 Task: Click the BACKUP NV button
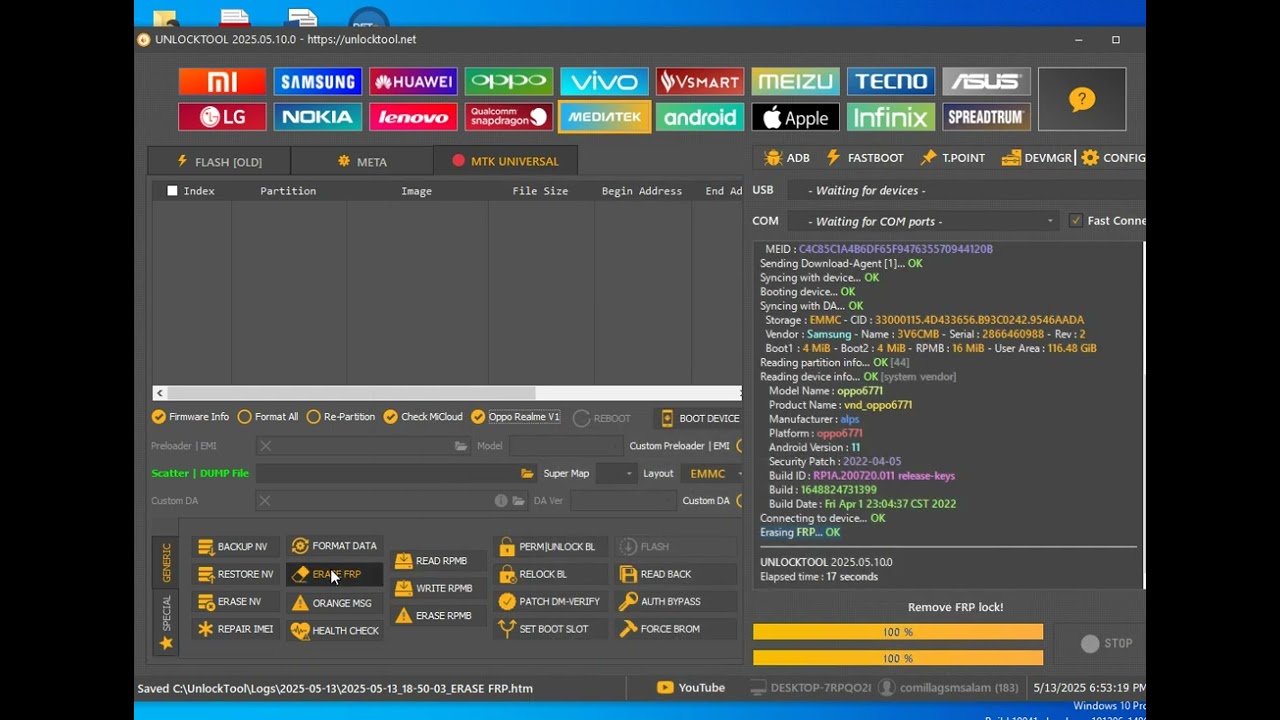(x=233, y=547)
